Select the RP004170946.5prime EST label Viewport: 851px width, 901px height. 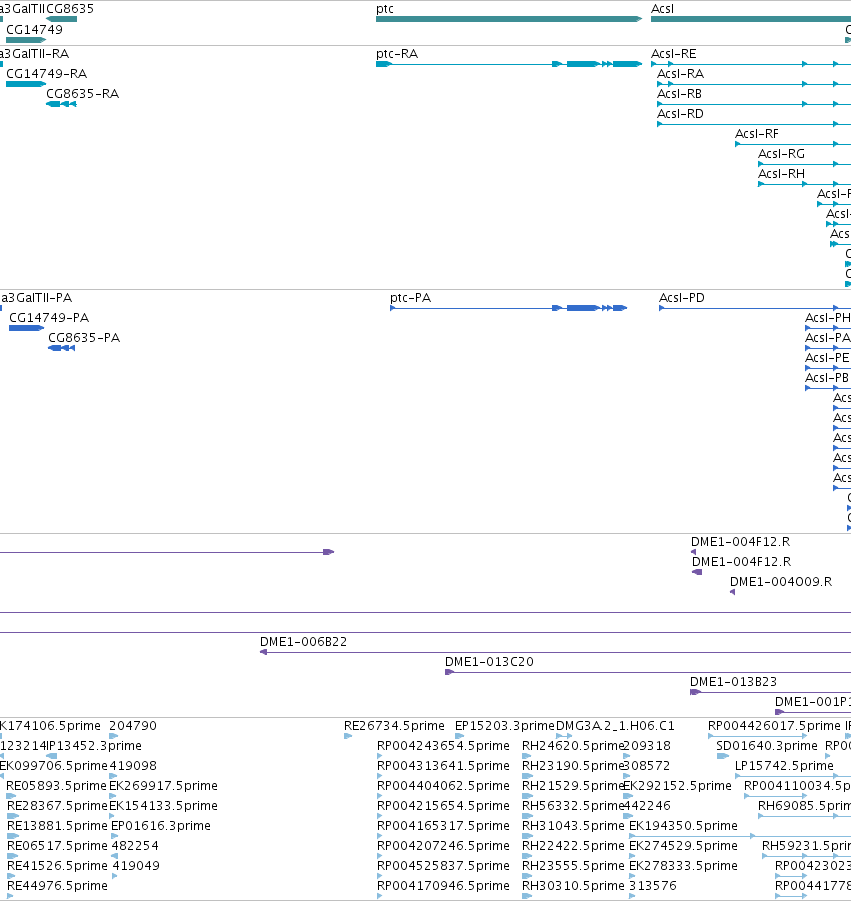pos(443,887)
